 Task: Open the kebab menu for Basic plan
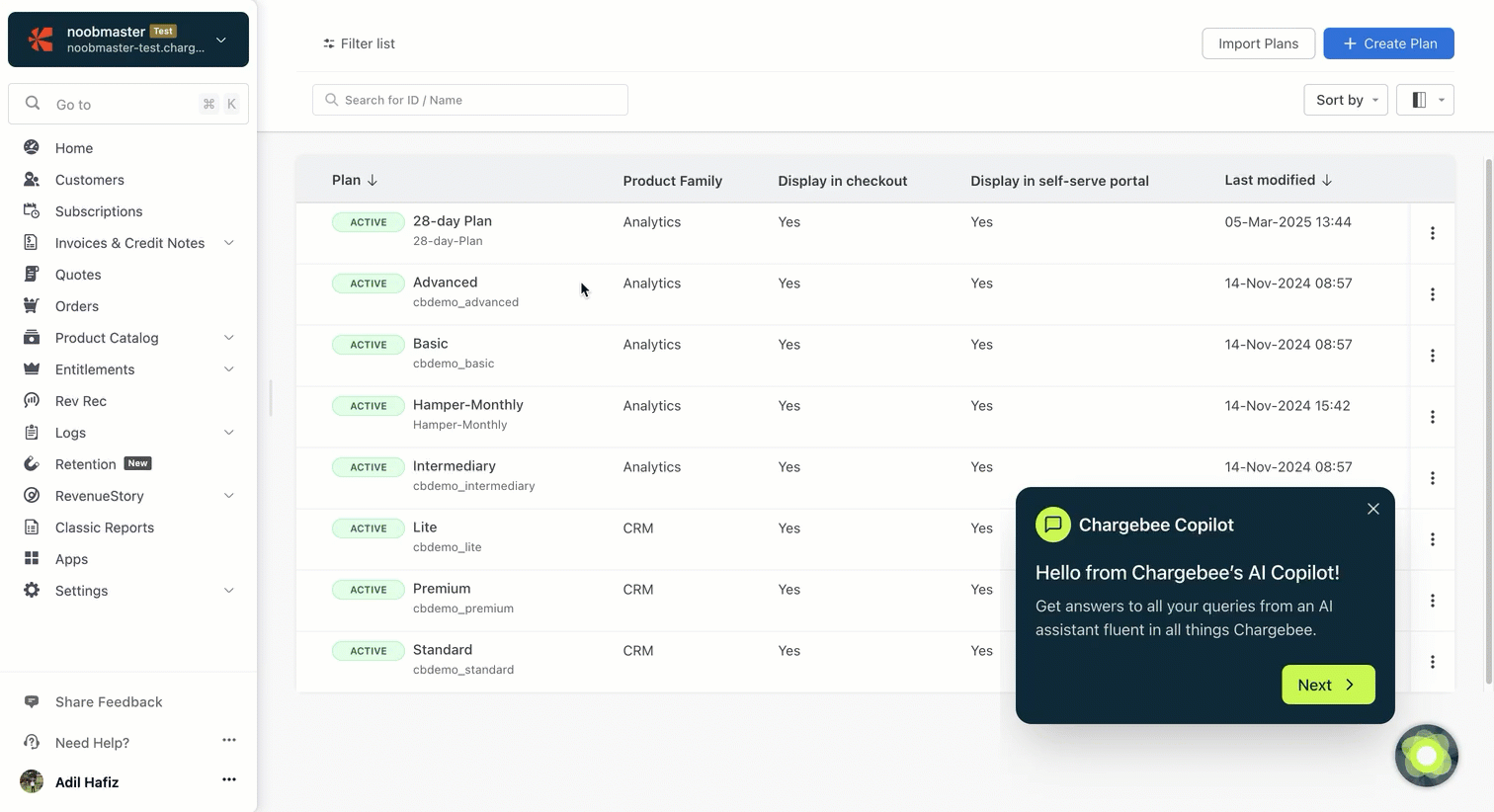pos(1432,356)
